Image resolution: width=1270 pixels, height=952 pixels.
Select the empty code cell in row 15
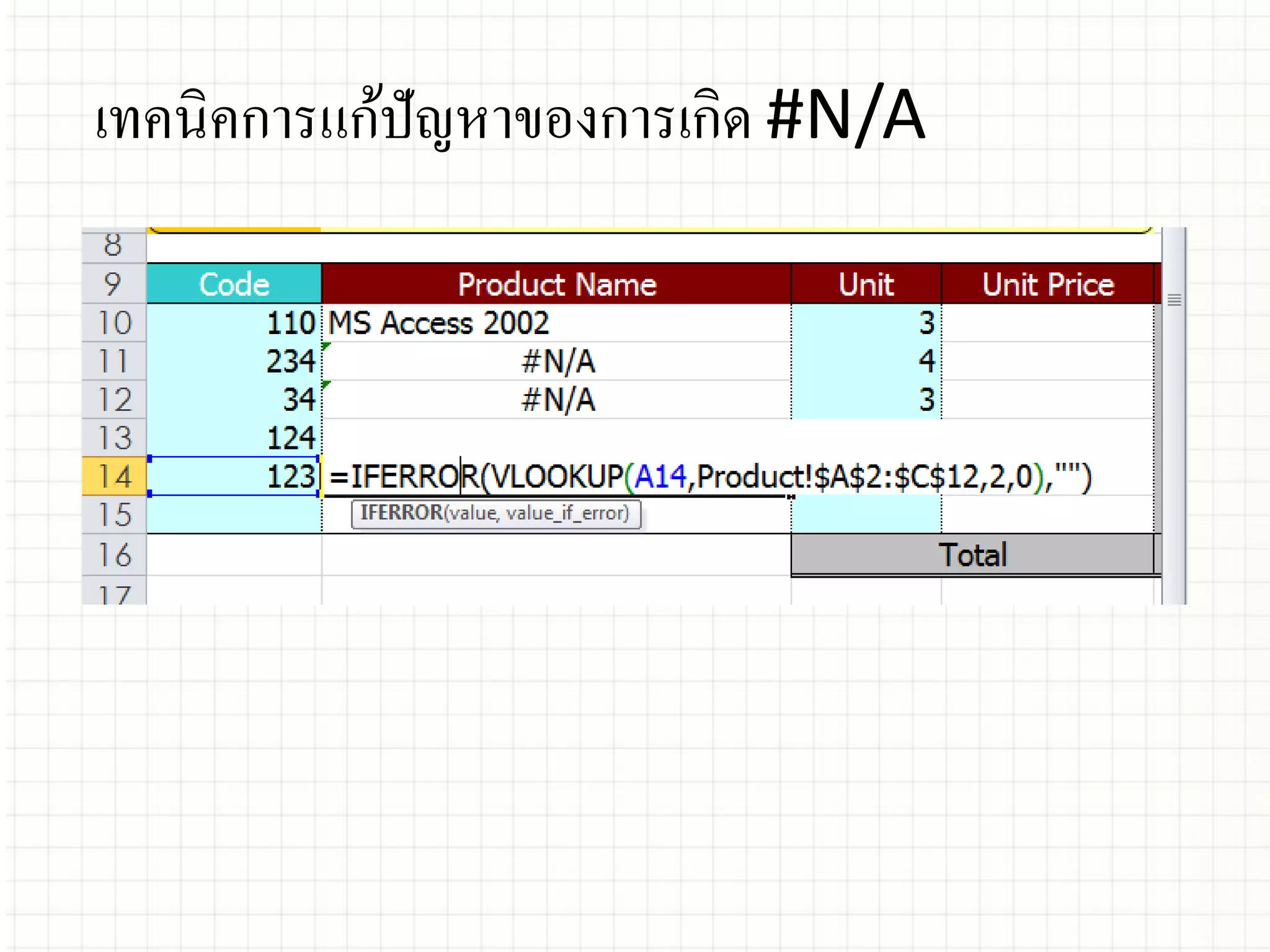point(234,514)
